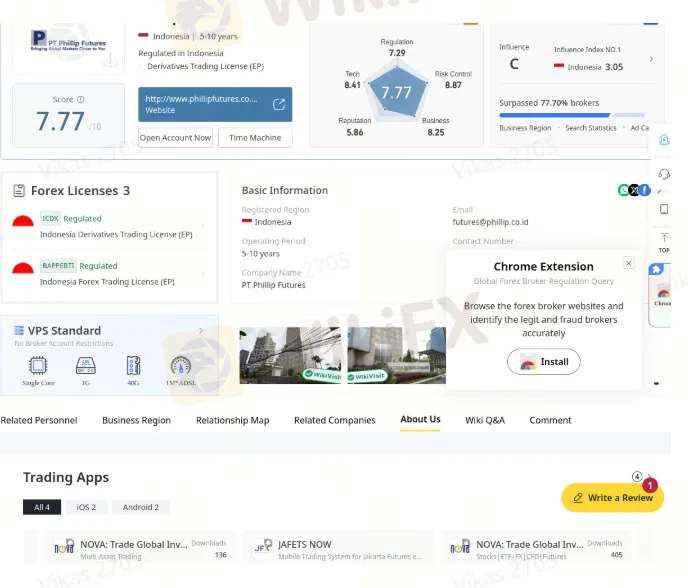The height and width of the screenshot is (588, 688).
Task: Install the Chrome Extension
Action: point(544,362)
